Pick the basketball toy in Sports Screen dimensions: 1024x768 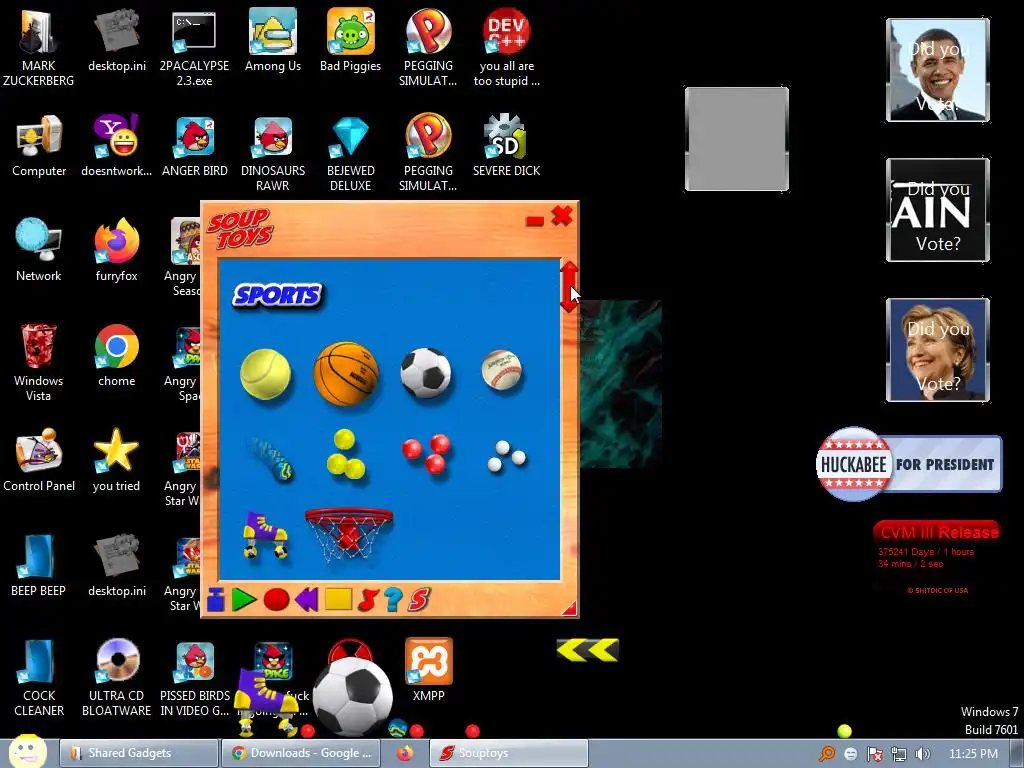coord(346,374)
